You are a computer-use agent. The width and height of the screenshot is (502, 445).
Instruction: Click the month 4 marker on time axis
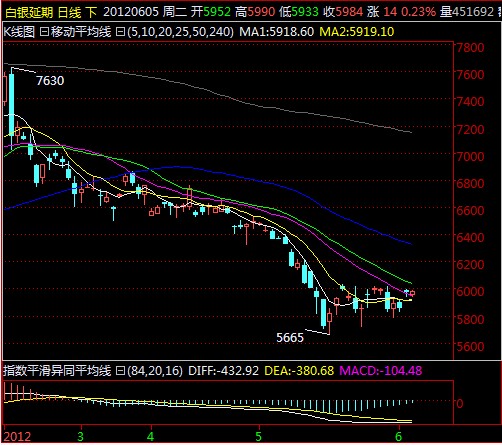point(151,437)
